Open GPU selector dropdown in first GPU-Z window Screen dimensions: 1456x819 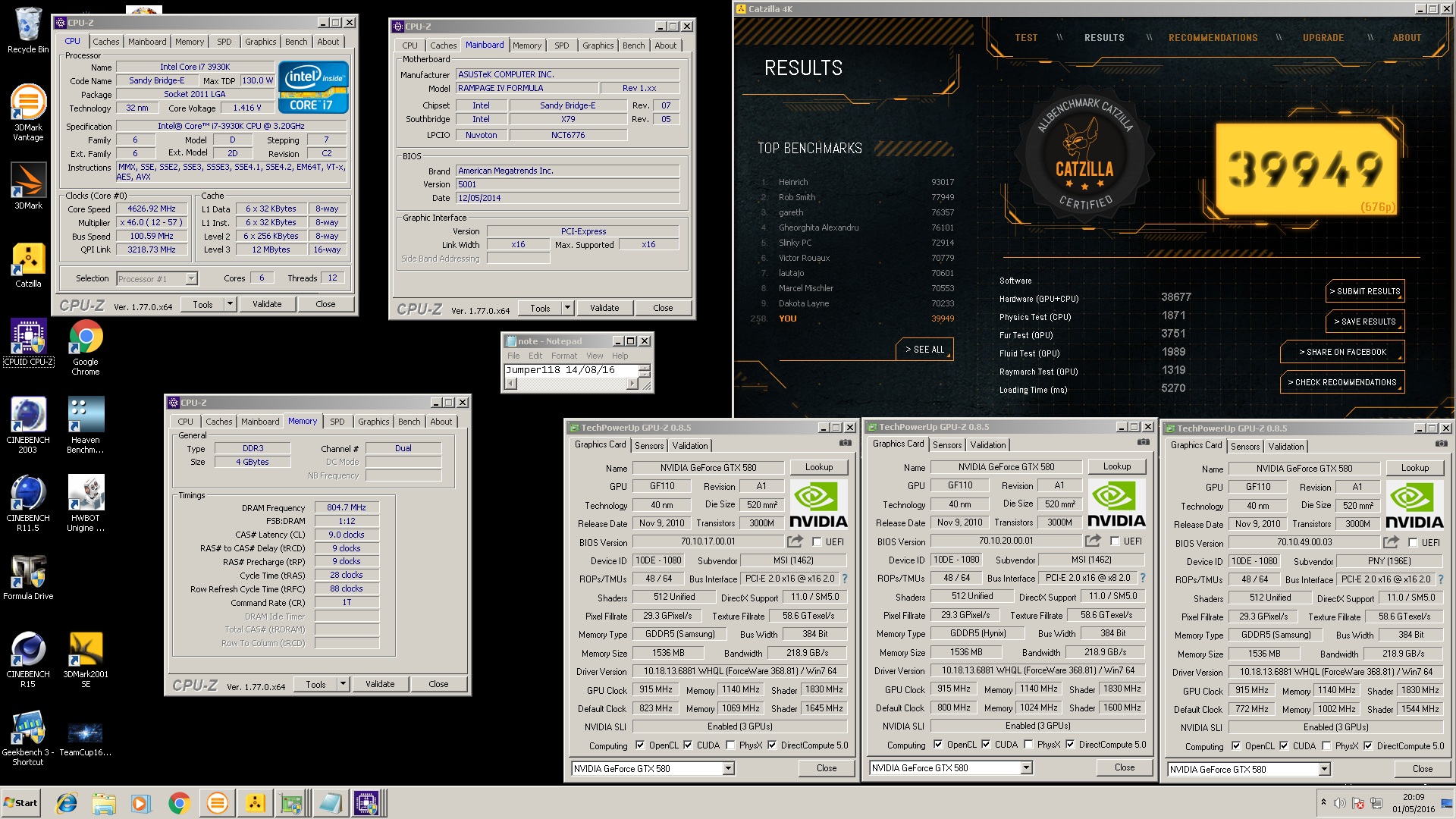pos(728,769)
